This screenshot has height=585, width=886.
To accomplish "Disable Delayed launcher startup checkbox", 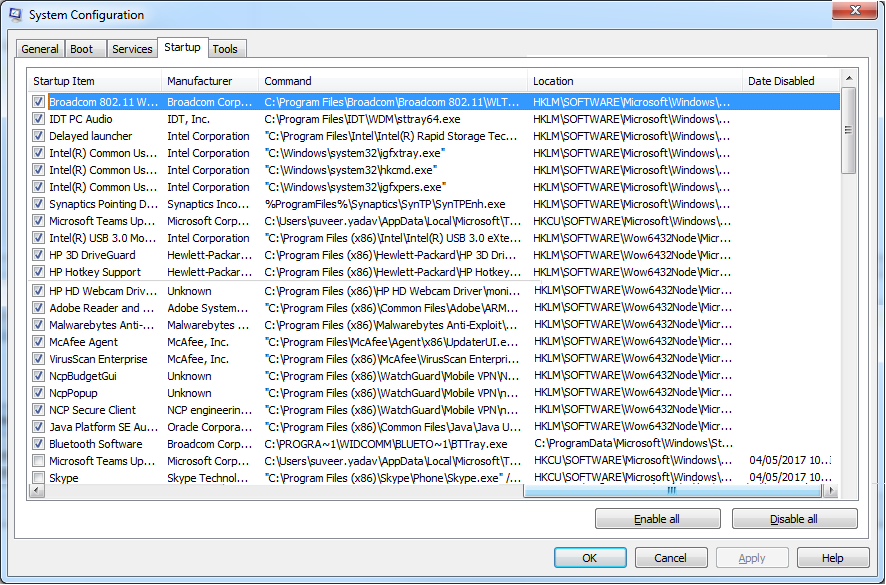I will (x=38, y=136).
